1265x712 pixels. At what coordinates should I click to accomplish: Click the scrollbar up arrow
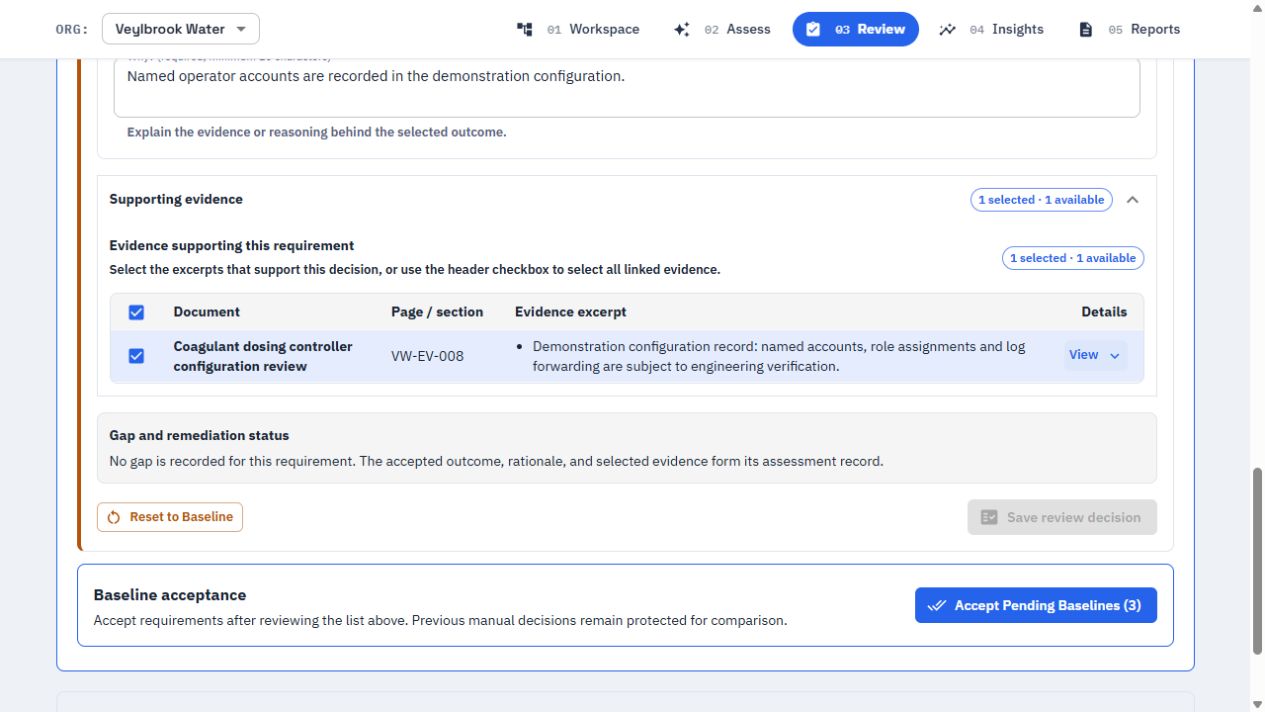[x=1257, y=8]
